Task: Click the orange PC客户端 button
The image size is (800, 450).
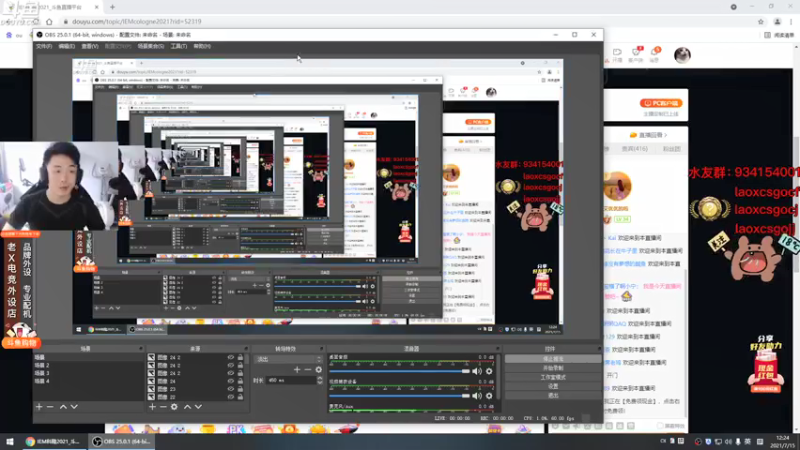Action: 661,103
